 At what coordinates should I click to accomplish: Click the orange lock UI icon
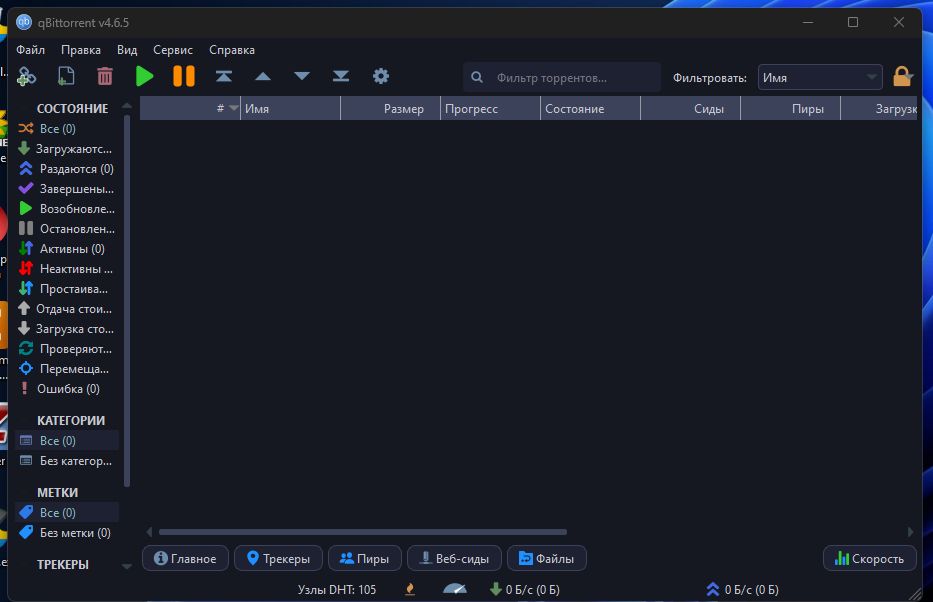click(x=903, y=77)
